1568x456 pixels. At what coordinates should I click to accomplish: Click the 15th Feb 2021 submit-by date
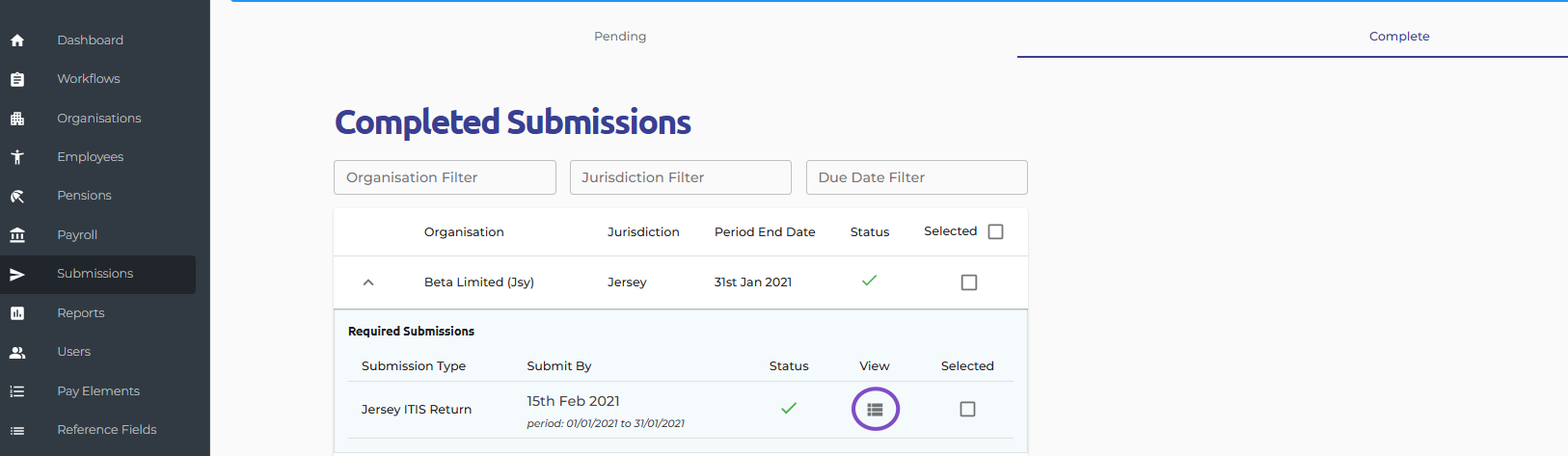tap(574, 401)
